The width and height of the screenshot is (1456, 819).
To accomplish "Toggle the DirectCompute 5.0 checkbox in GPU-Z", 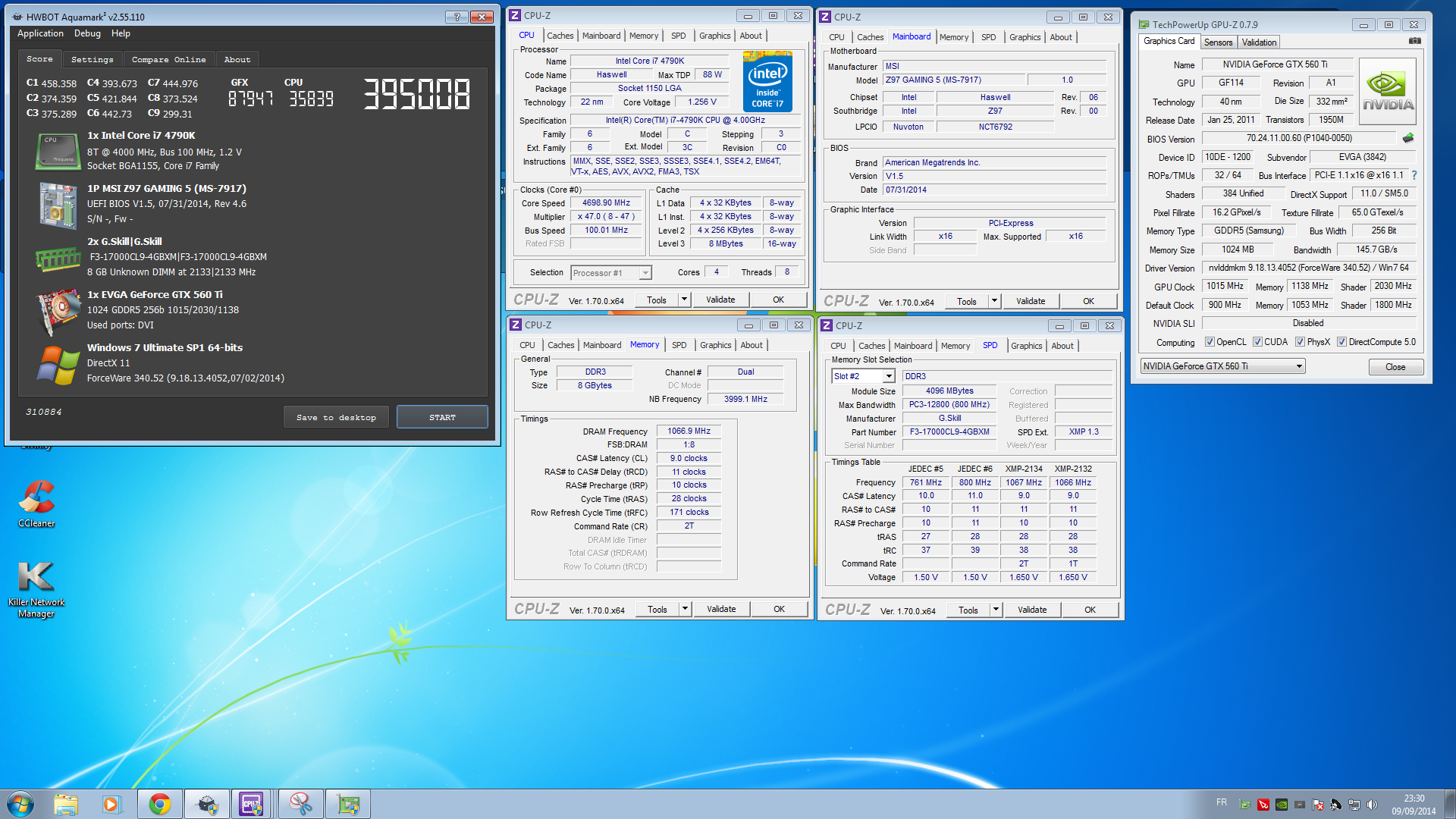I will coord(1341,342).
